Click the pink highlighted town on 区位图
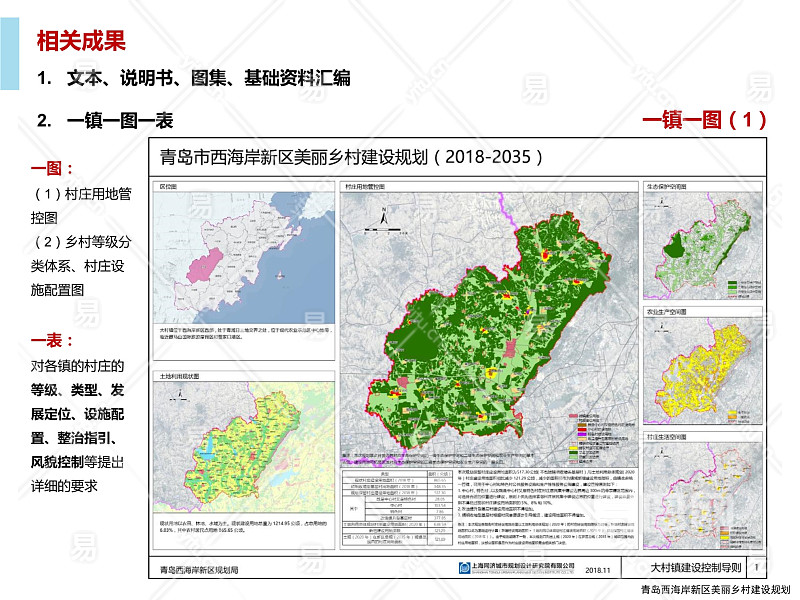Screen dimensions: 800x600 (x=205, y=266)
